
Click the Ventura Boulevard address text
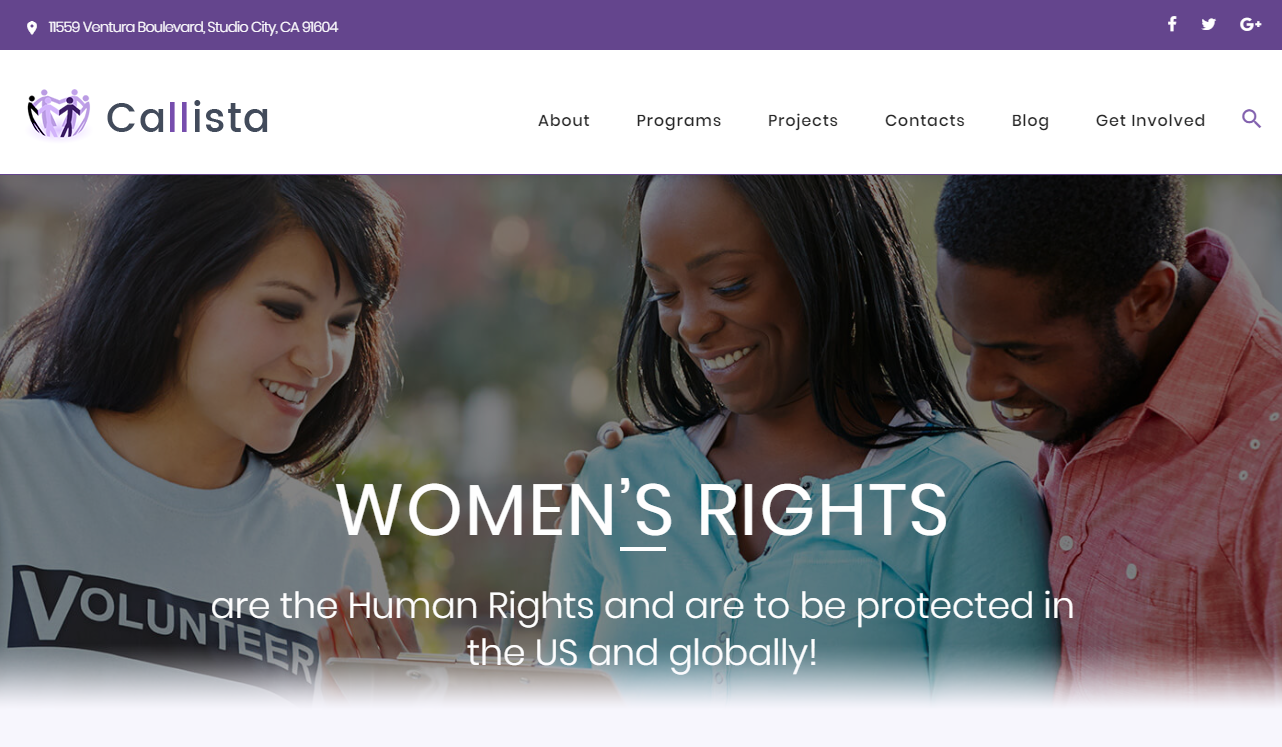pos(194,27)
